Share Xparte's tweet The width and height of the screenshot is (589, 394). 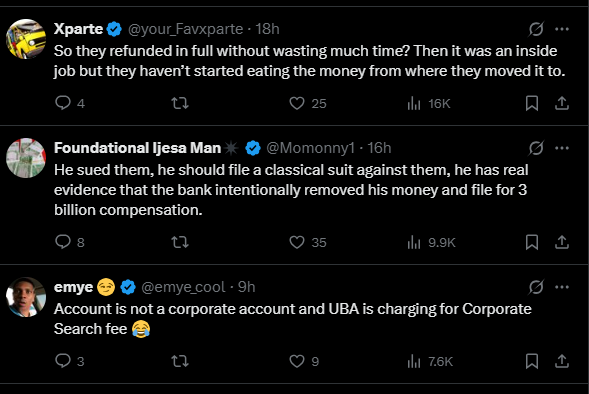click(562, 103)
